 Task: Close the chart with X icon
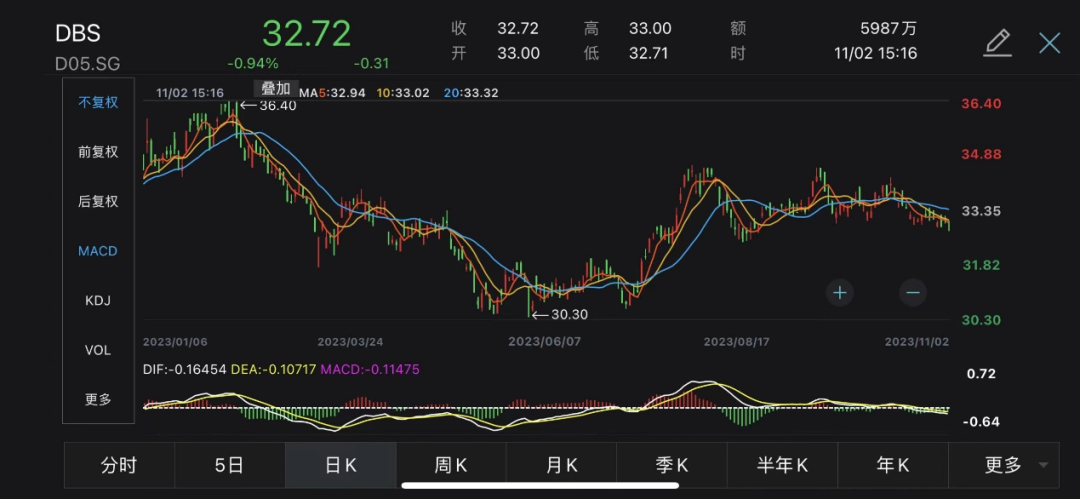click(x=1049, y=42)
